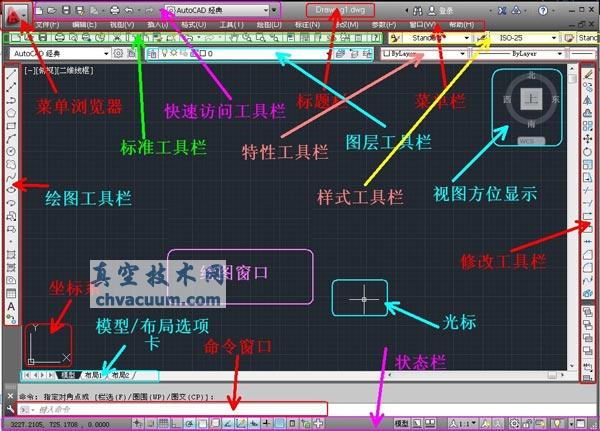The width and height of the screenshot is (600, 431).
Task: Select the Circle draw tool
Action: [x=11, y=151]
